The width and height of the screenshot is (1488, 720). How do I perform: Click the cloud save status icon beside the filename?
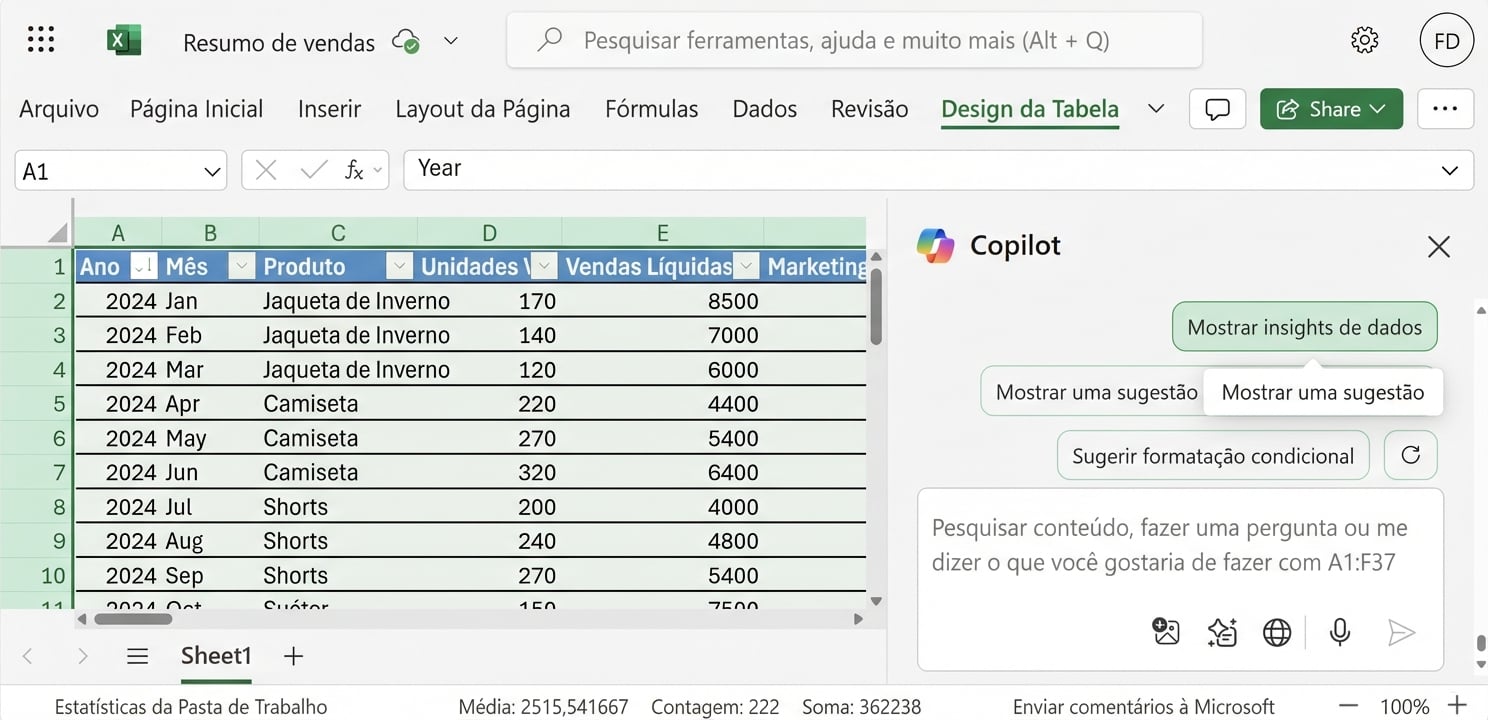point(405,42)
